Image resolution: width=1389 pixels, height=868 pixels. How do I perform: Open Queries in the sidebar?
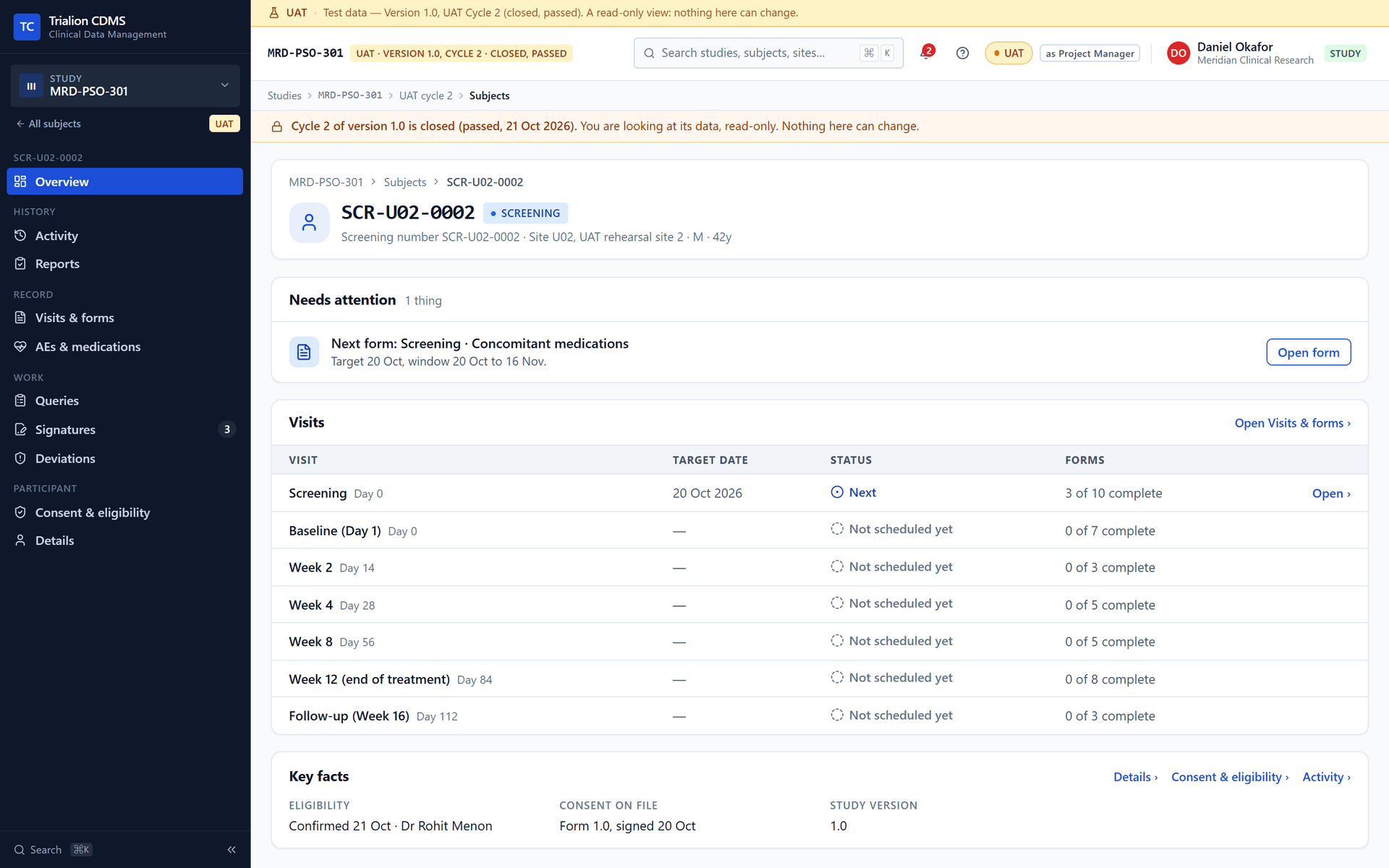(x=124, y=401)
